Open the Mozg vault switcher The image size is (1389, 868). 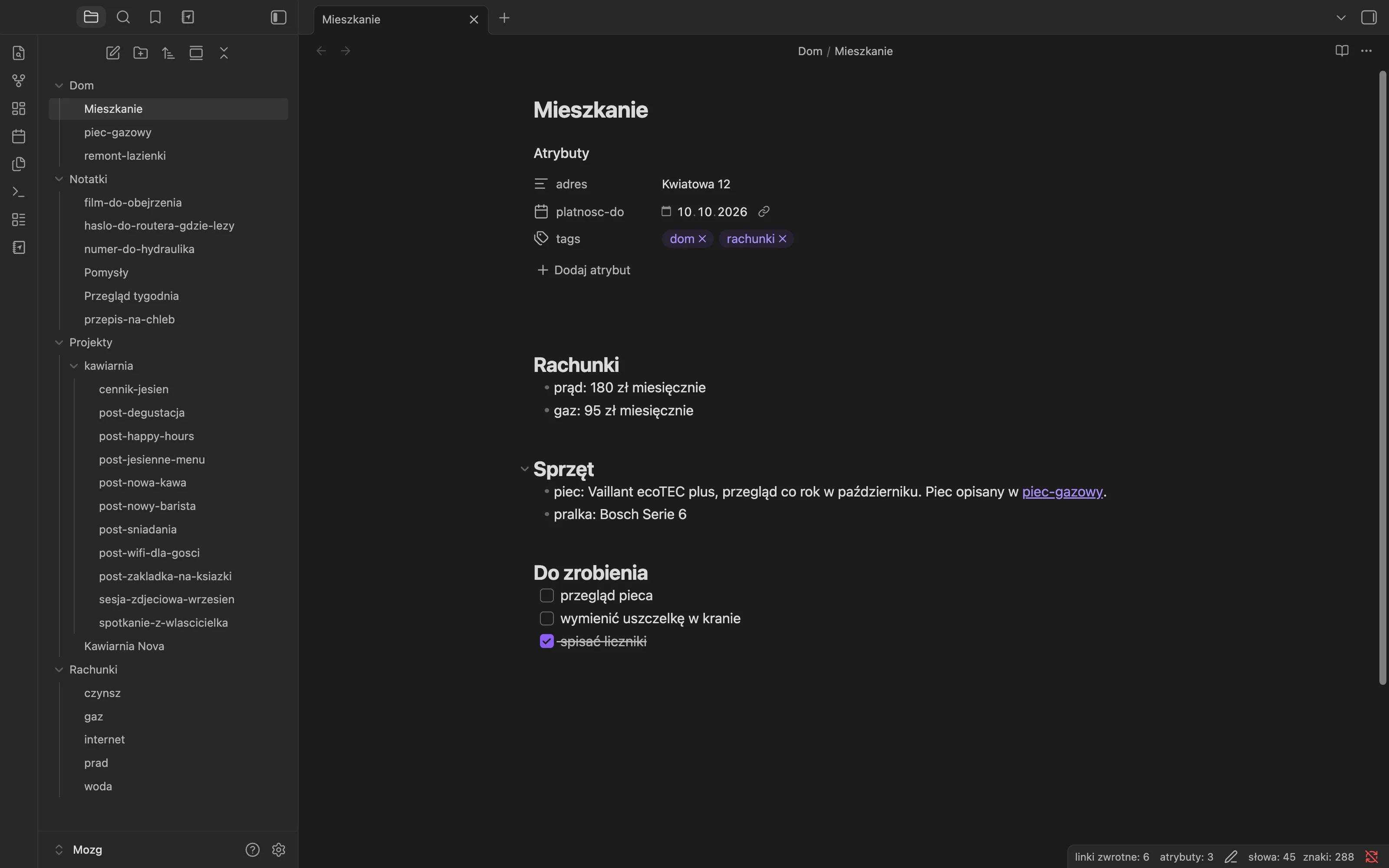click(x=79, y=850)
